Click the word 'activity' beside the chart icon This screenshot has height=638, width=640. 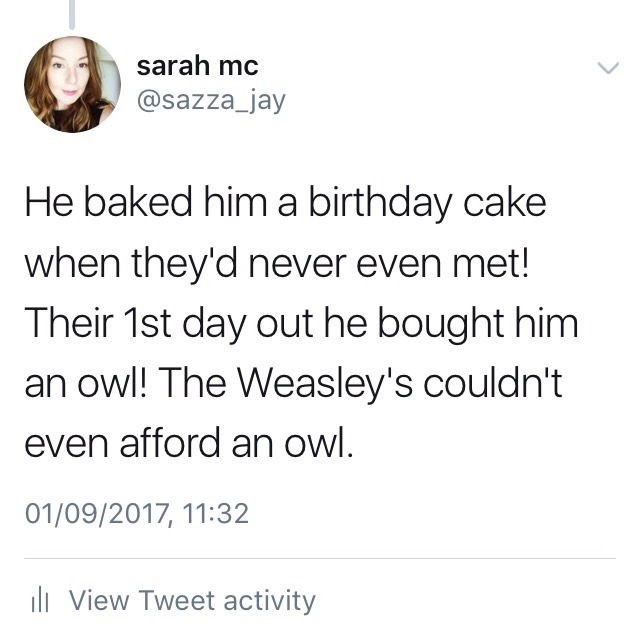tap(269, 600)
